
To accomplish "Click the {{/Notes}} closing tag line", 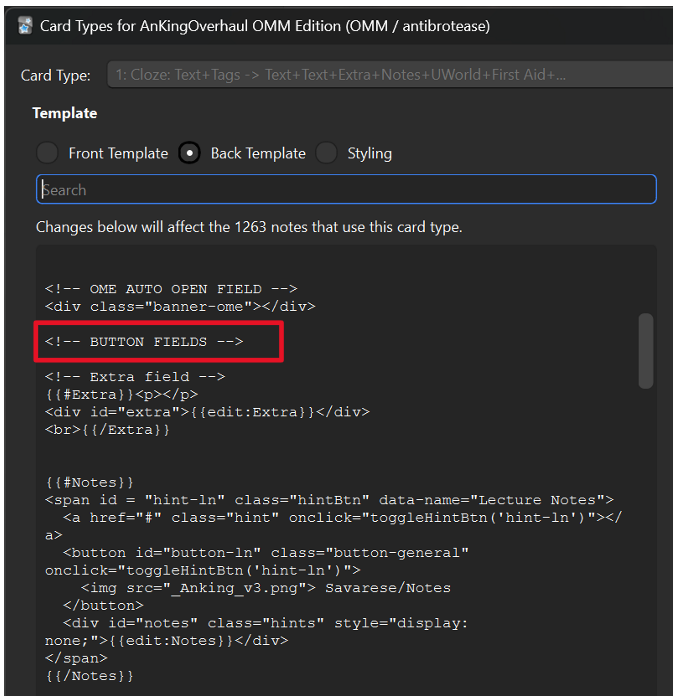I will click(x=89, y=676).
